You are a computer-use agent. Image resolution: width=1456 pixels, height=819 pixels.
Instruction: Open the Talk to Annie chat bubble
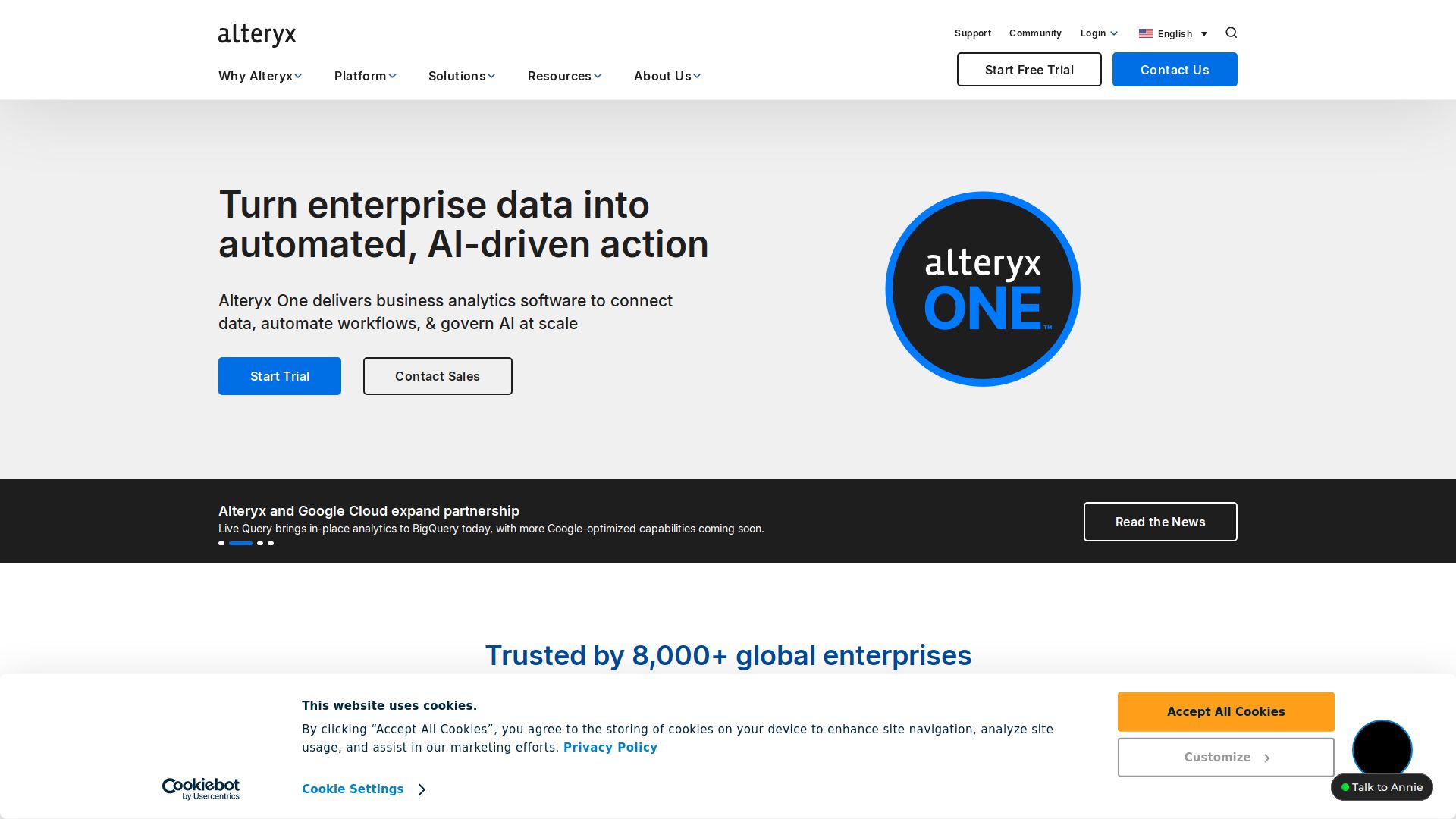[1382, 787]
